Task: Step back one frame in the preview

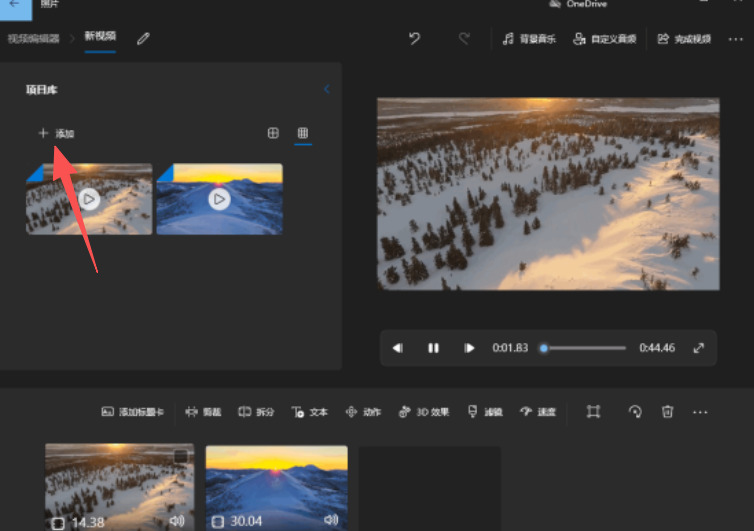Action: pos(398,348)
